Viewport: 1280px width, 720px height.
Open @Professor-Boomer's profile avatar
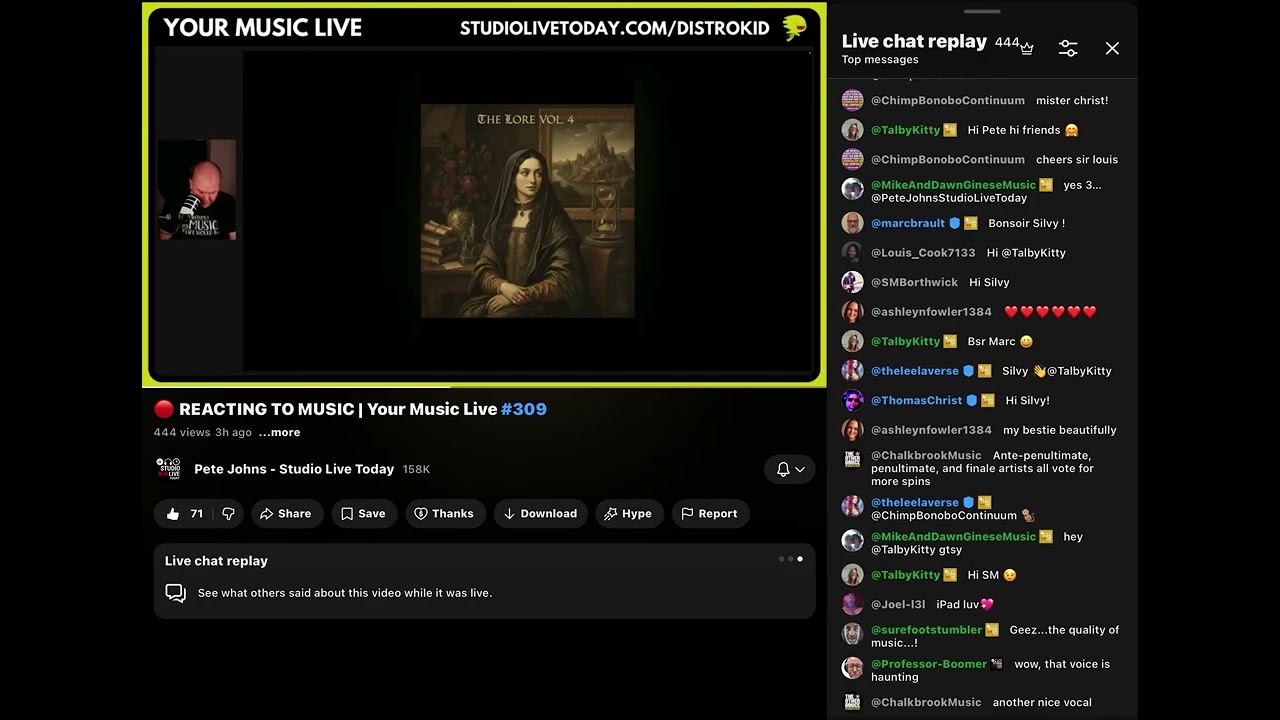point(852,668)
